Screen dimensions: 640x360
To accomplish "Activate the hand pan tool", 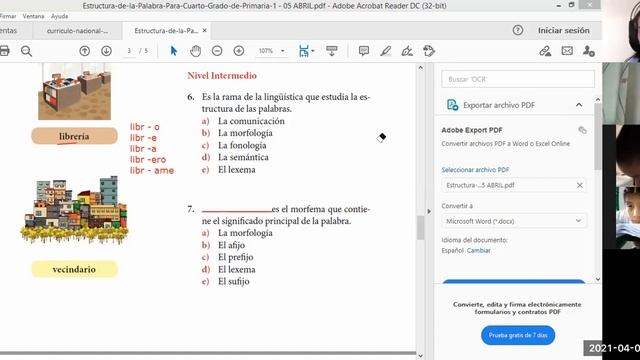I will pyautogui.click(x=196, y=51).
